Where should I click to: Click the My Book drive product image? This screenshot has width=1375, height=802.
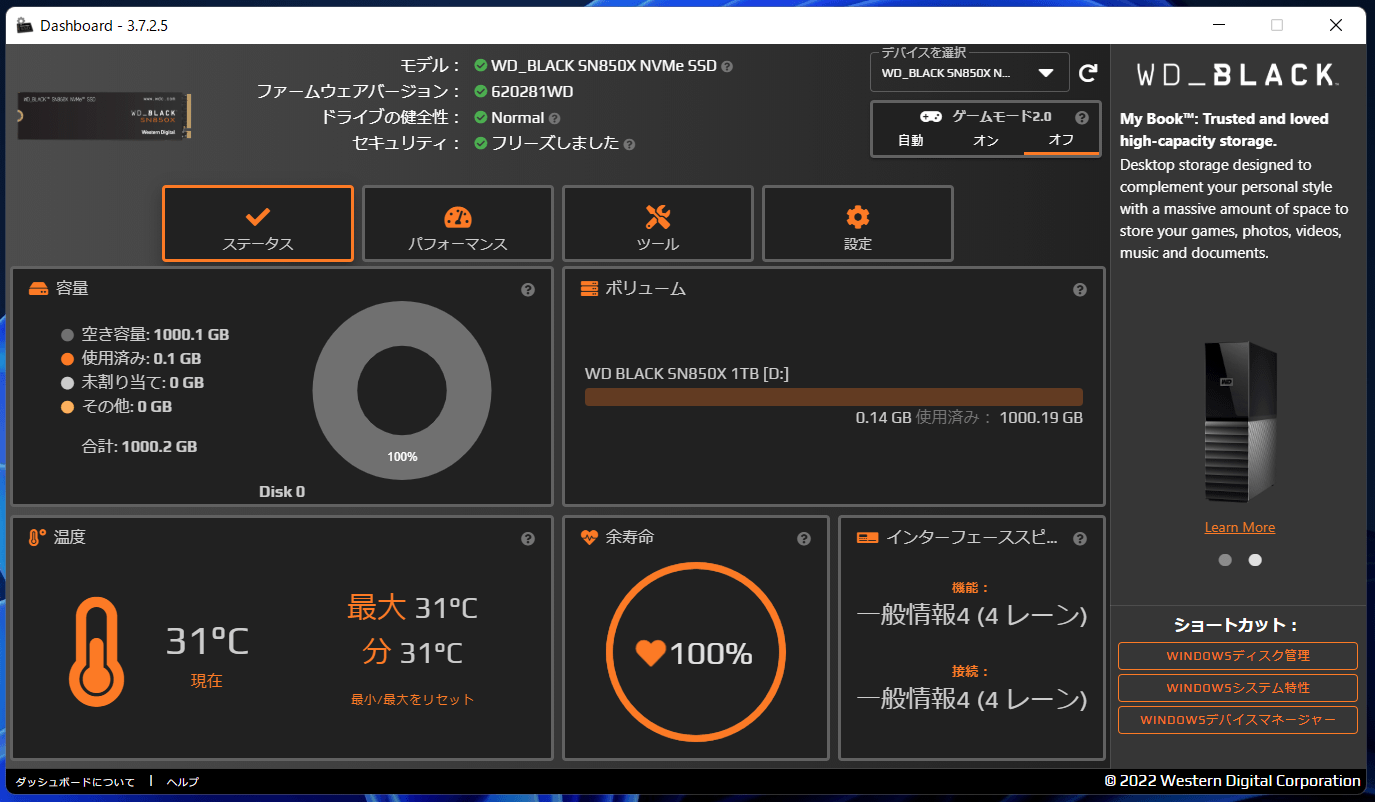pyautogui.click(x=1240, y=422)
